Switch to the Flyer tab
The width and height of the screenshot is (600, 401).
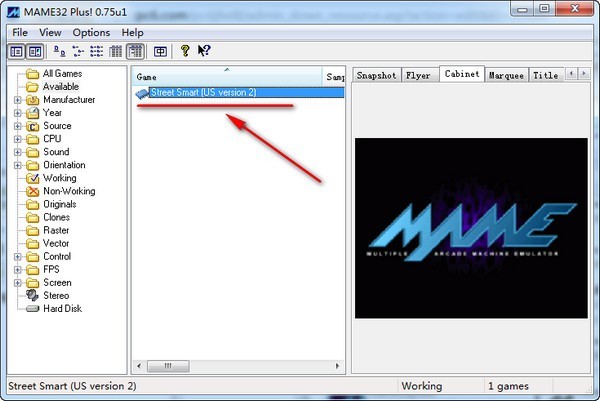[x=418, y=75]
